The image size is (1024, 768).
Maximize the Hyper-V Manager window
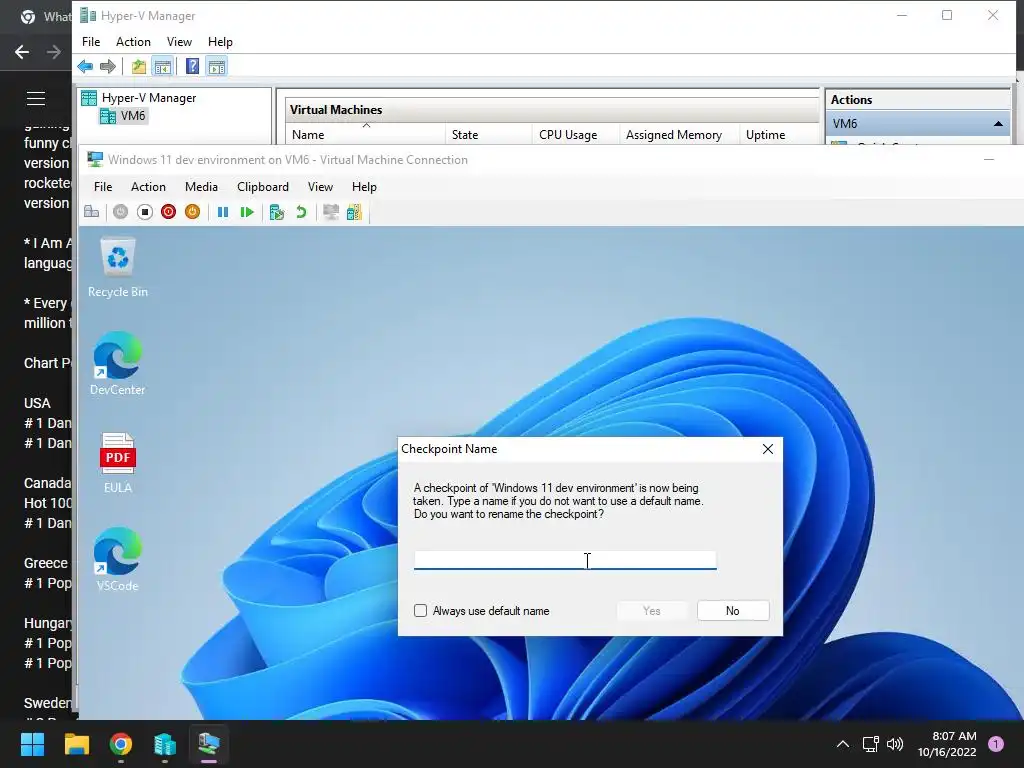coord(947,15)
